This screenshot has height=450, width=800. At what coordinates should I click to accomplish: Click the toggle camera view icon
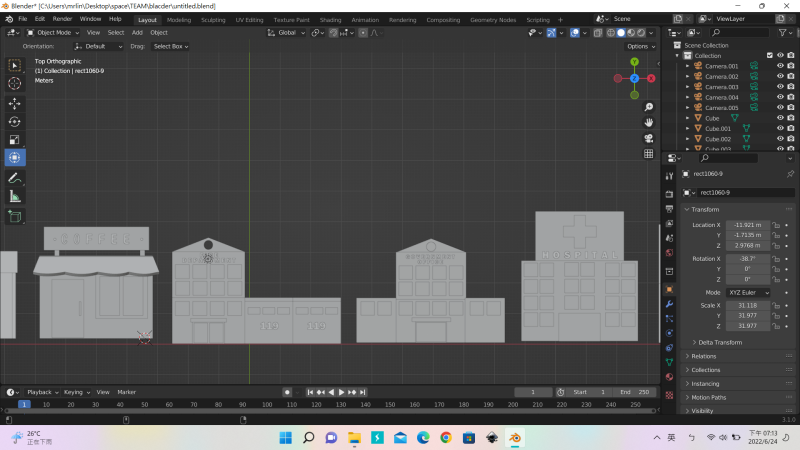coord(648,138)
